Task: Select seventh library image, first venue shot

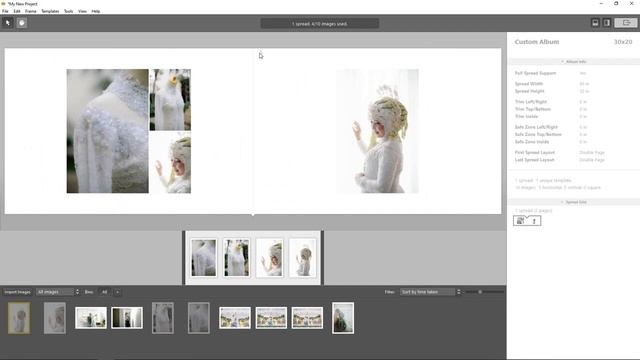Action: 235,318
